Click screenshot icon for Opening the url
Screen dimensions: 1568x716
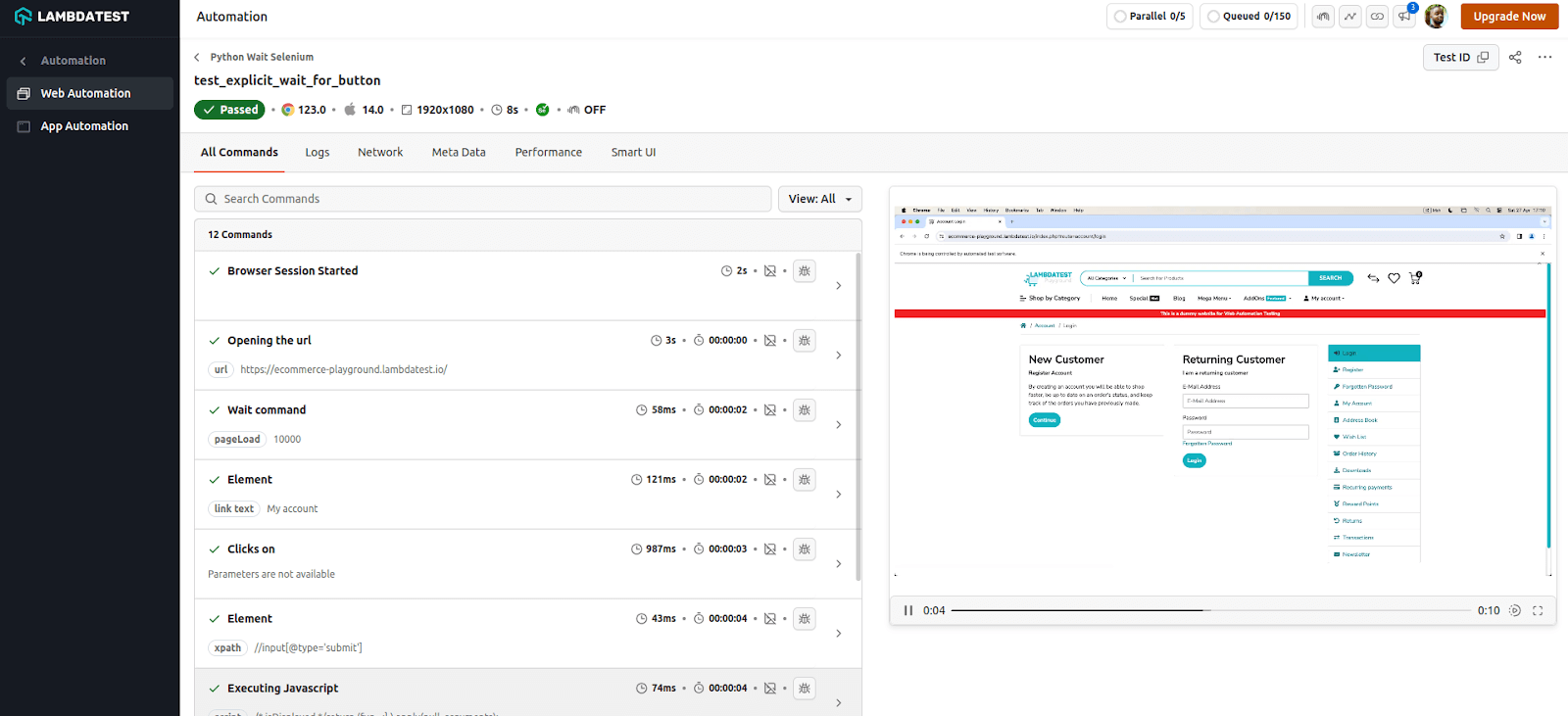coord(770,341)
